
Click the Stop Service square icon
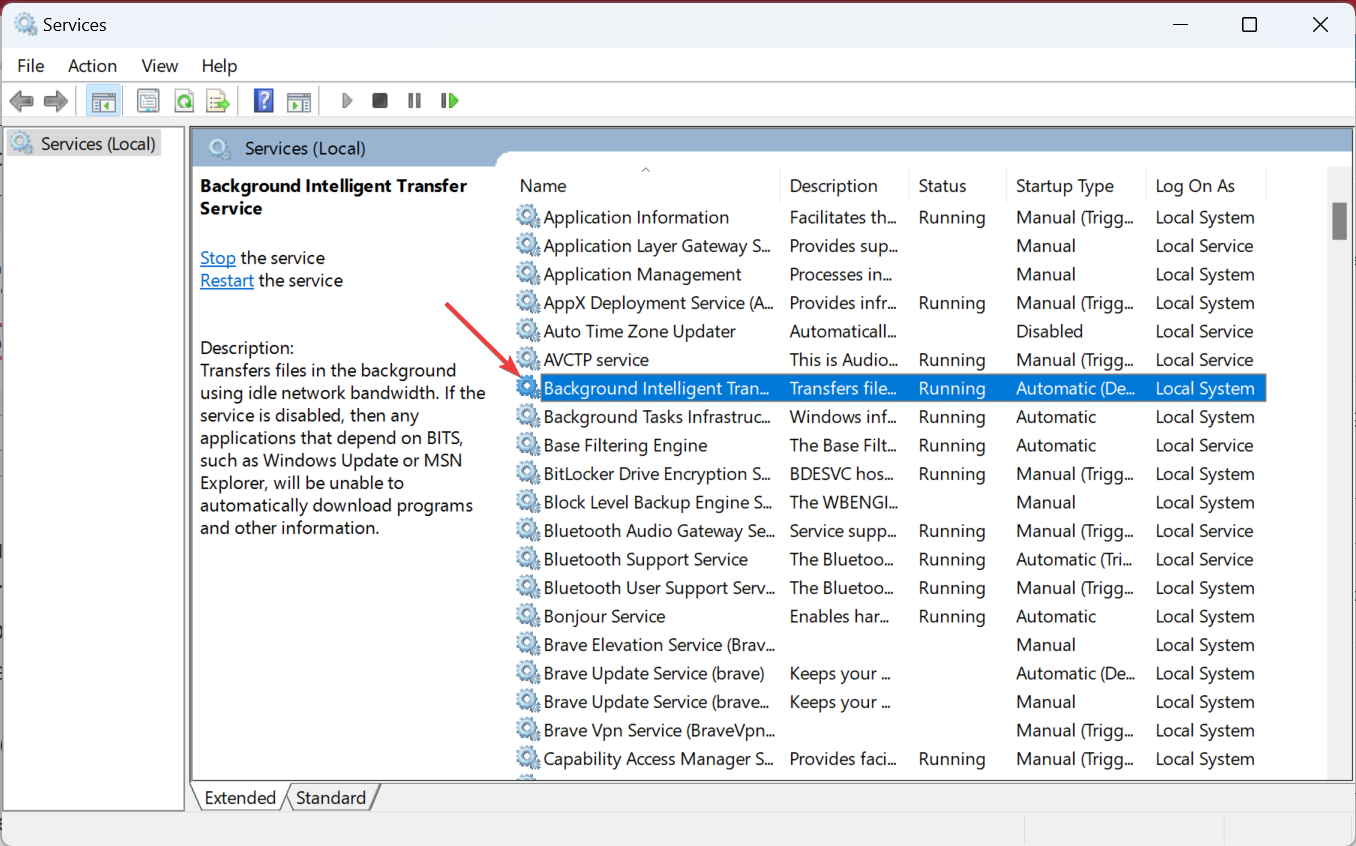380,101
